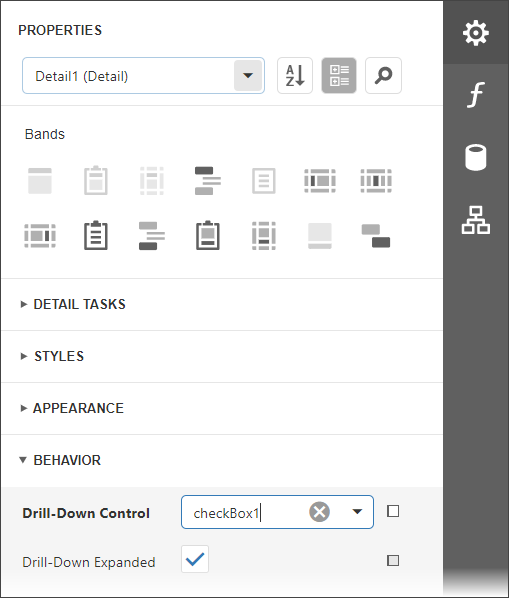This screenshot has width=509, height=598.
Task: Insert a Vertical Total band
Action: pos(40,236)
